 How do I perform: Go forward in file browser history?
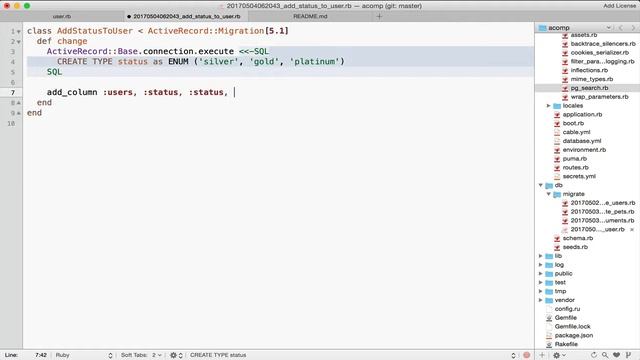[x=633, y=28]
